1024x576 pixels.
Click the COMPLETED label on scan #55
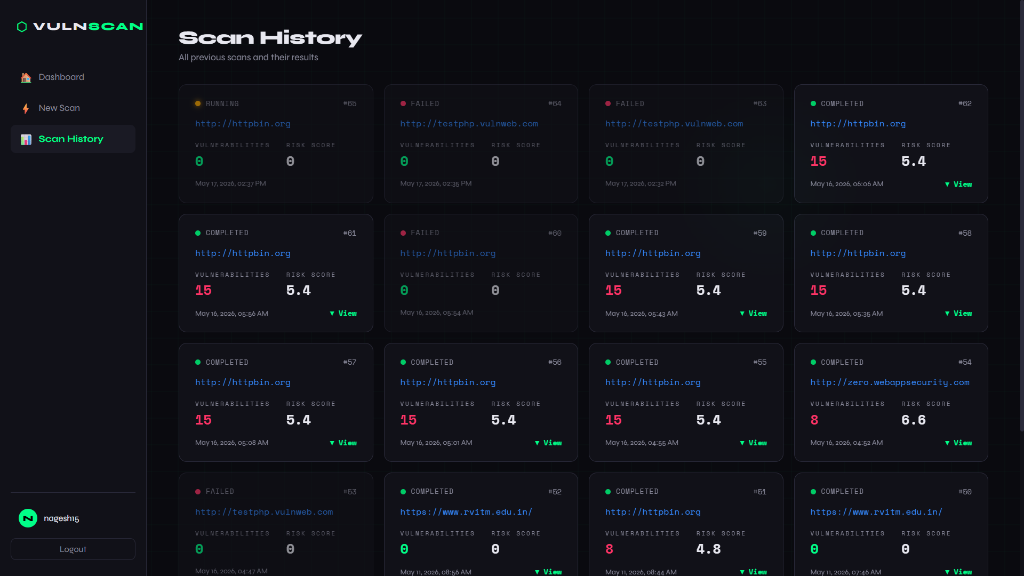click(637, 362)
